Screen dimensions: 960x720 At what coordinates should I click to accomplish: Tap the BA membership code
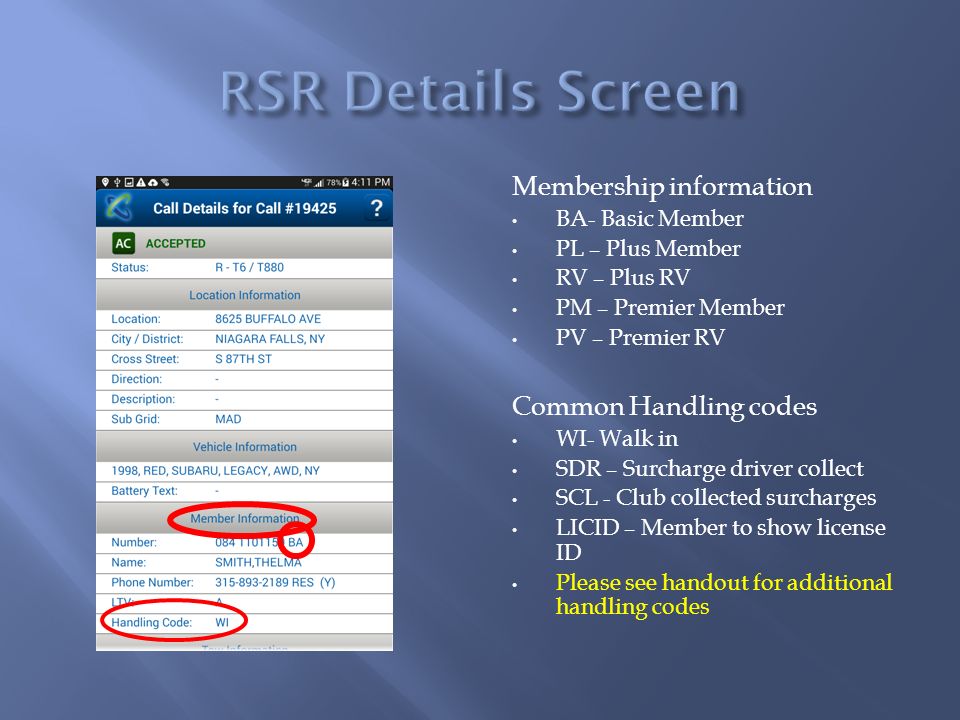pyautogui.click(x=296, y=542)
